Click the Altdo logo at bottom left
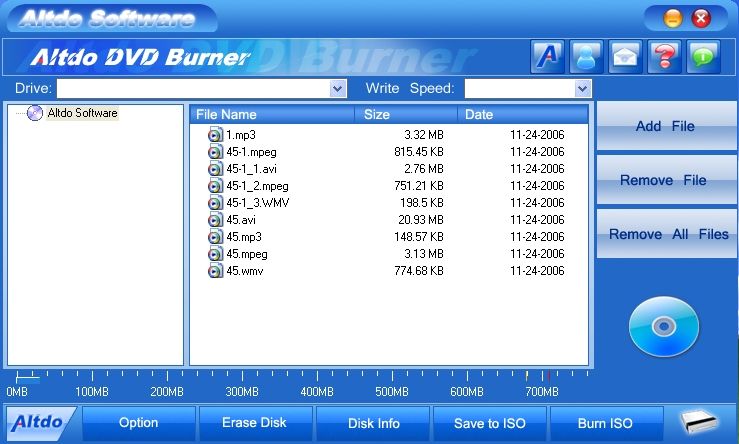 pyautogui.click(x=41, y=423)
